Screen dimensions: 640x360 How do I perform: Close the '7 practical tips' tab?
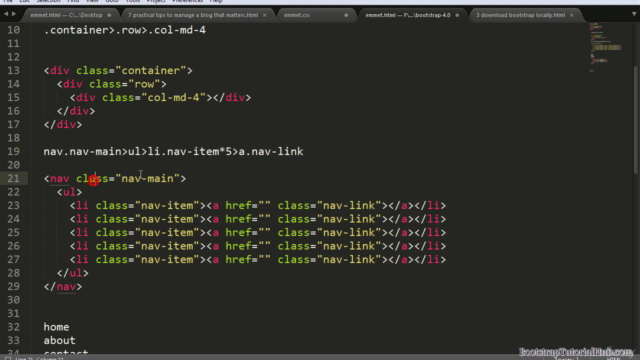click(x=264, y=15)
